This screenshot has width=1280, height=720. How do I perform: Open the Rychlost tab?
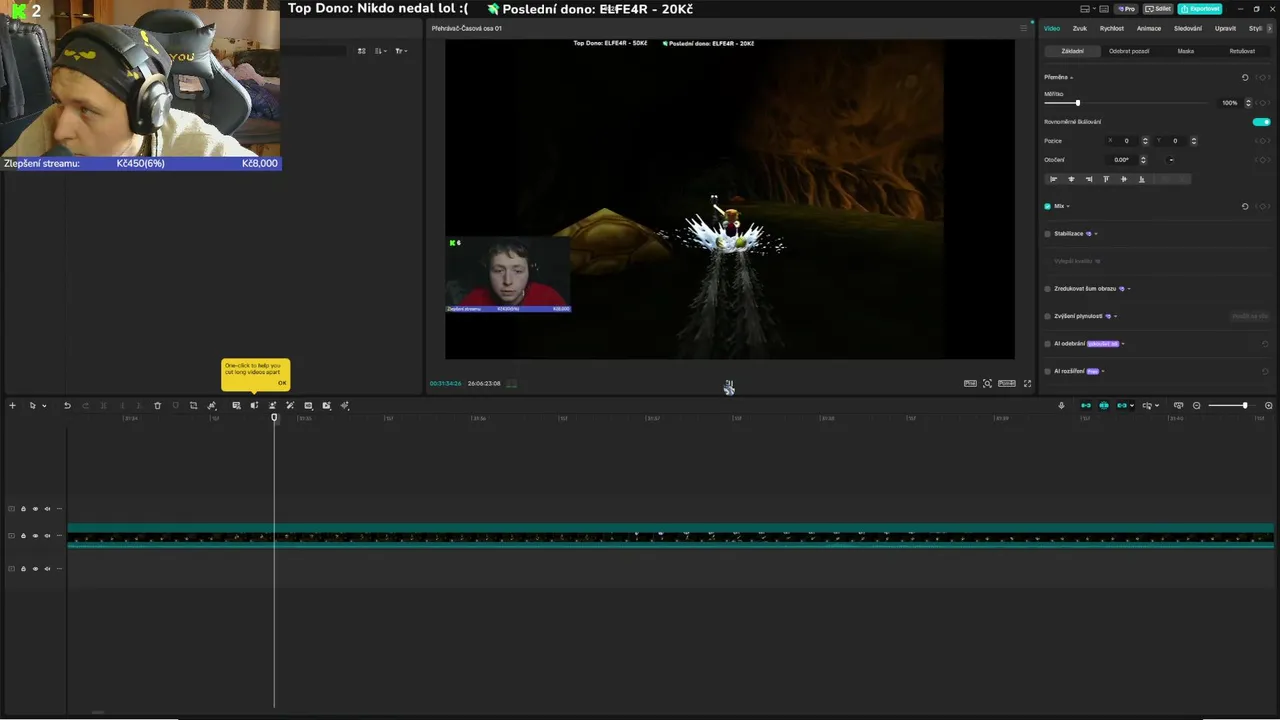tap(1112, 28)
